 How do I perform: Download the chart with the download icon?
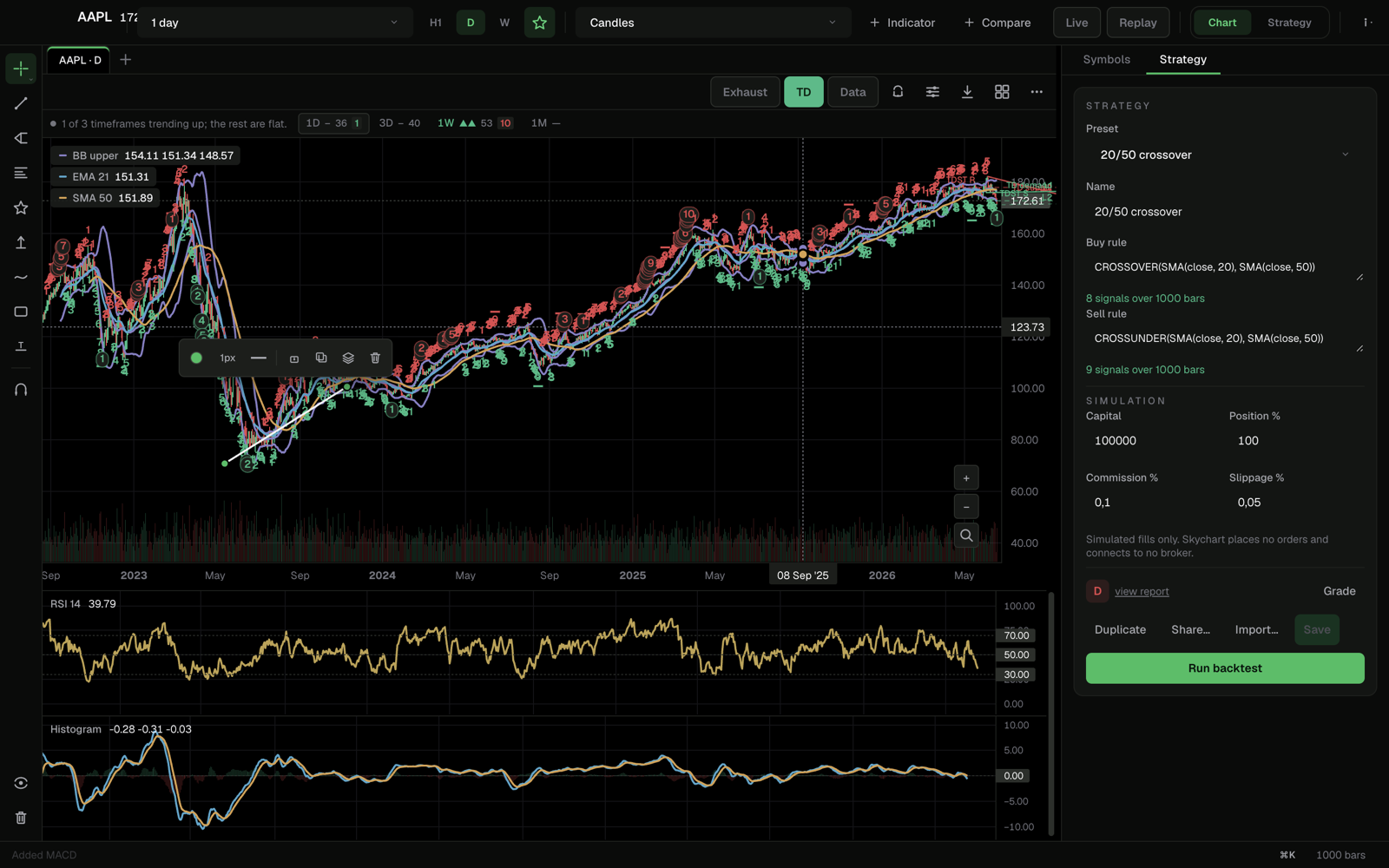click(967, 92)
